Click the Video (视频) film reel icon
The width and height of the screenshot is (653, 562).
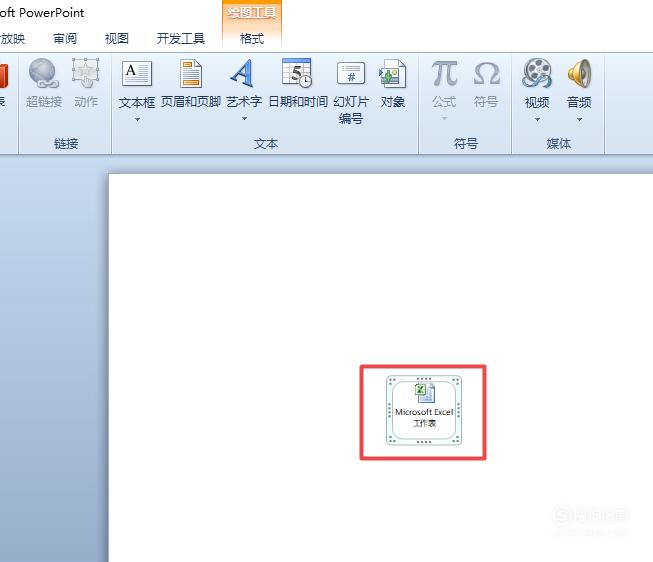coord(537,73)
